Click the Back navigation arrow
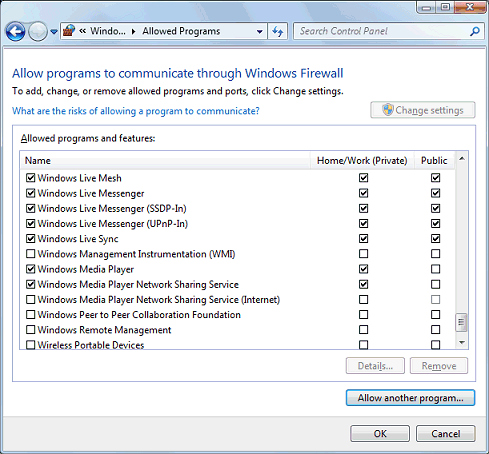Screen dimensions: 489x454 [15, 32]
